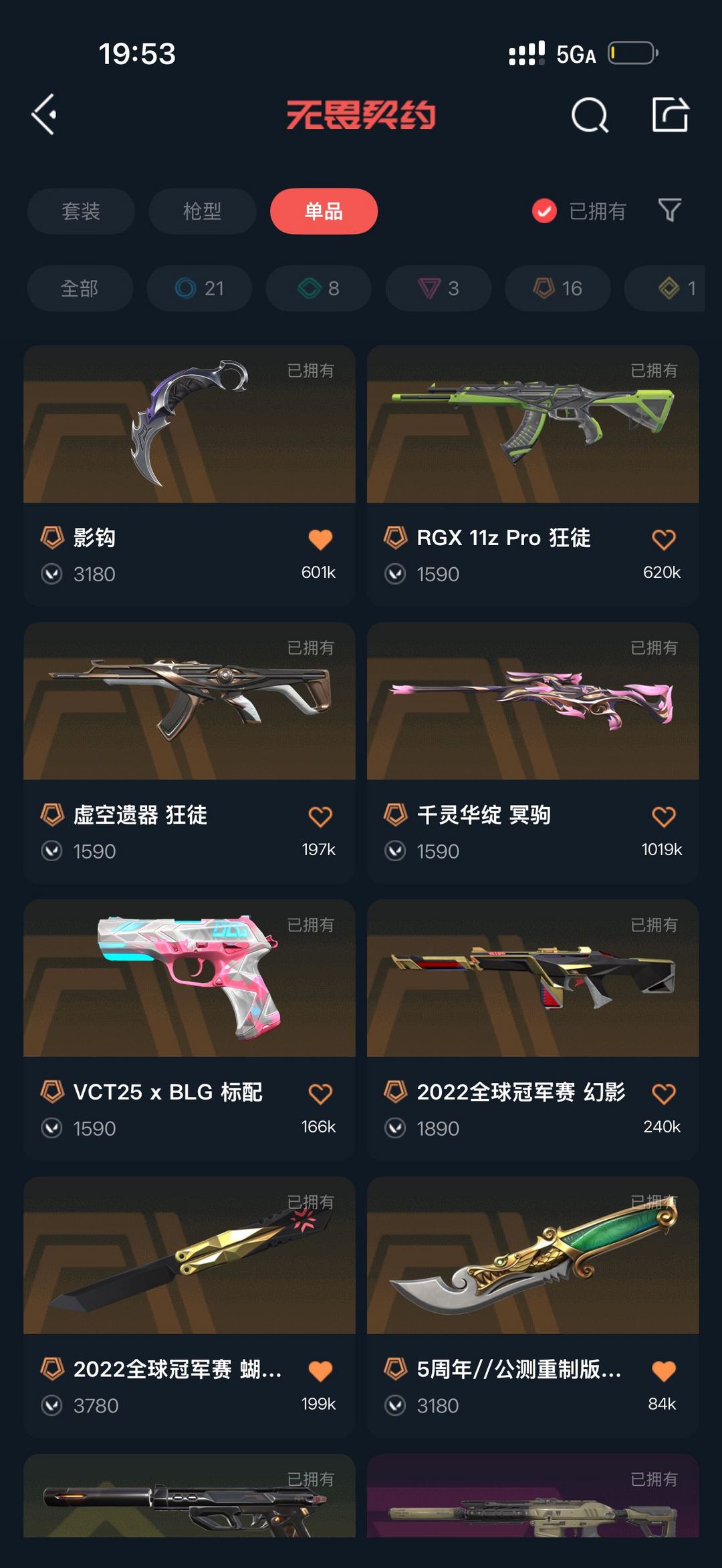
Task: Filter by green diamond tier 8
Action: point(318,288)
